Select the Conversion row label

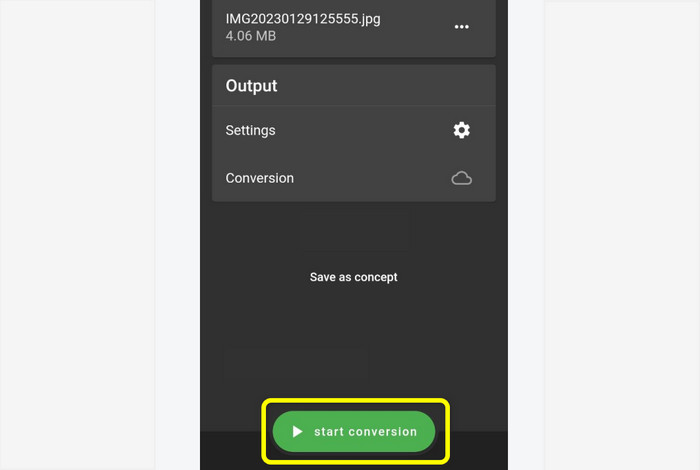click(x=260, y=178)
